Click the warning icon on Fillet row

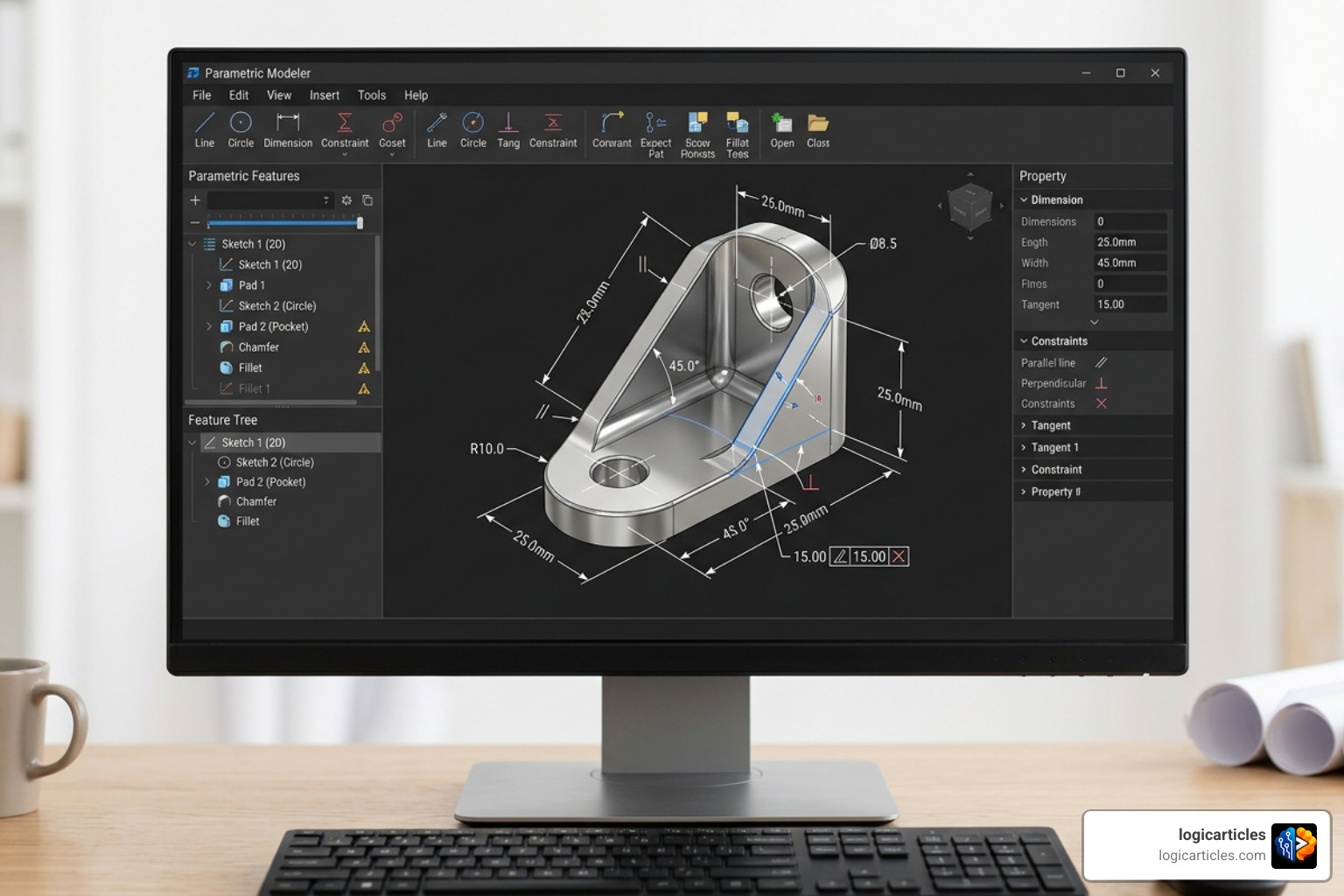pos(364,368)
